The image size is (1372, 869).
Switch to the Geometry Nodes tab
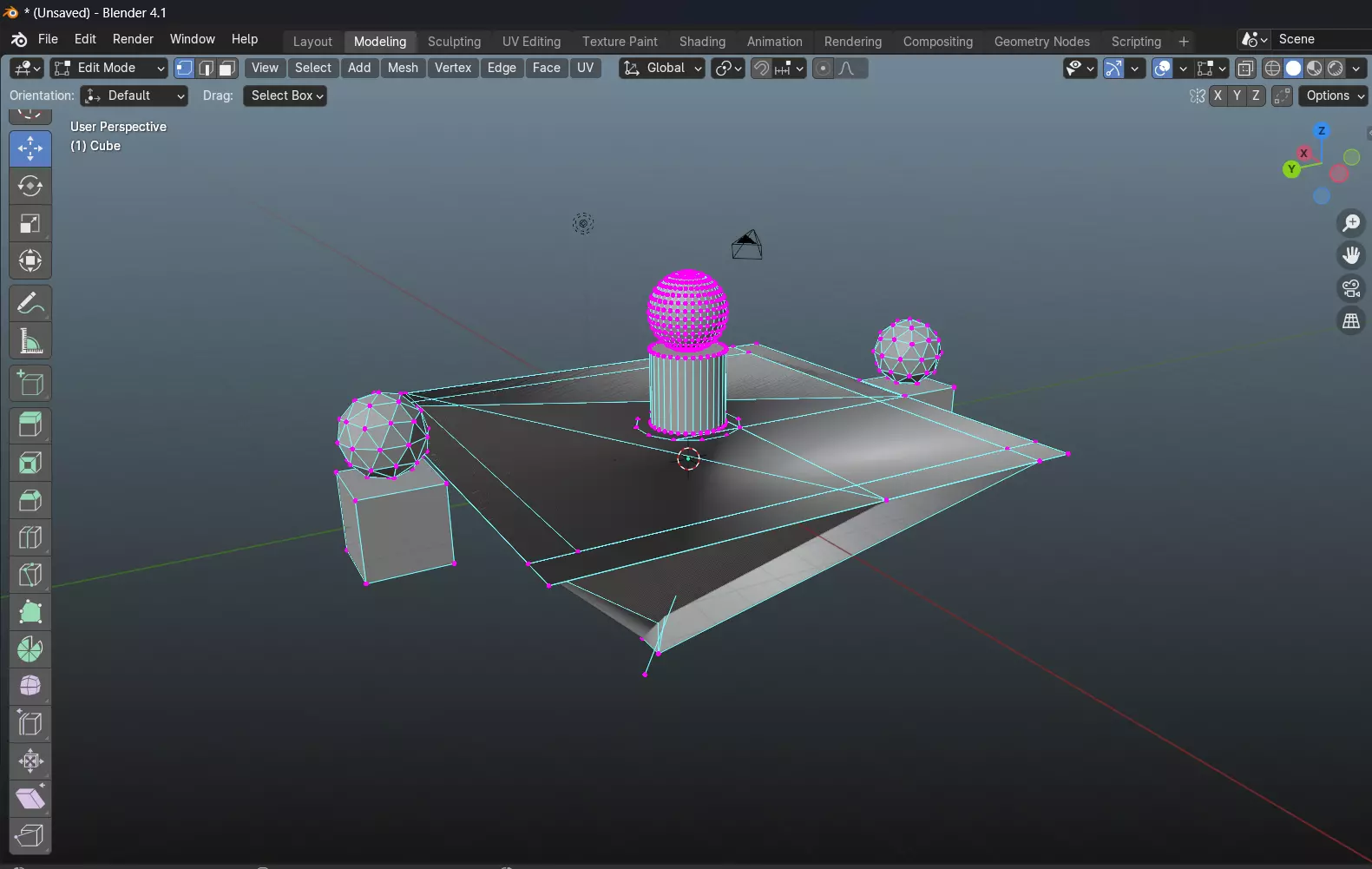point(1041,42)
